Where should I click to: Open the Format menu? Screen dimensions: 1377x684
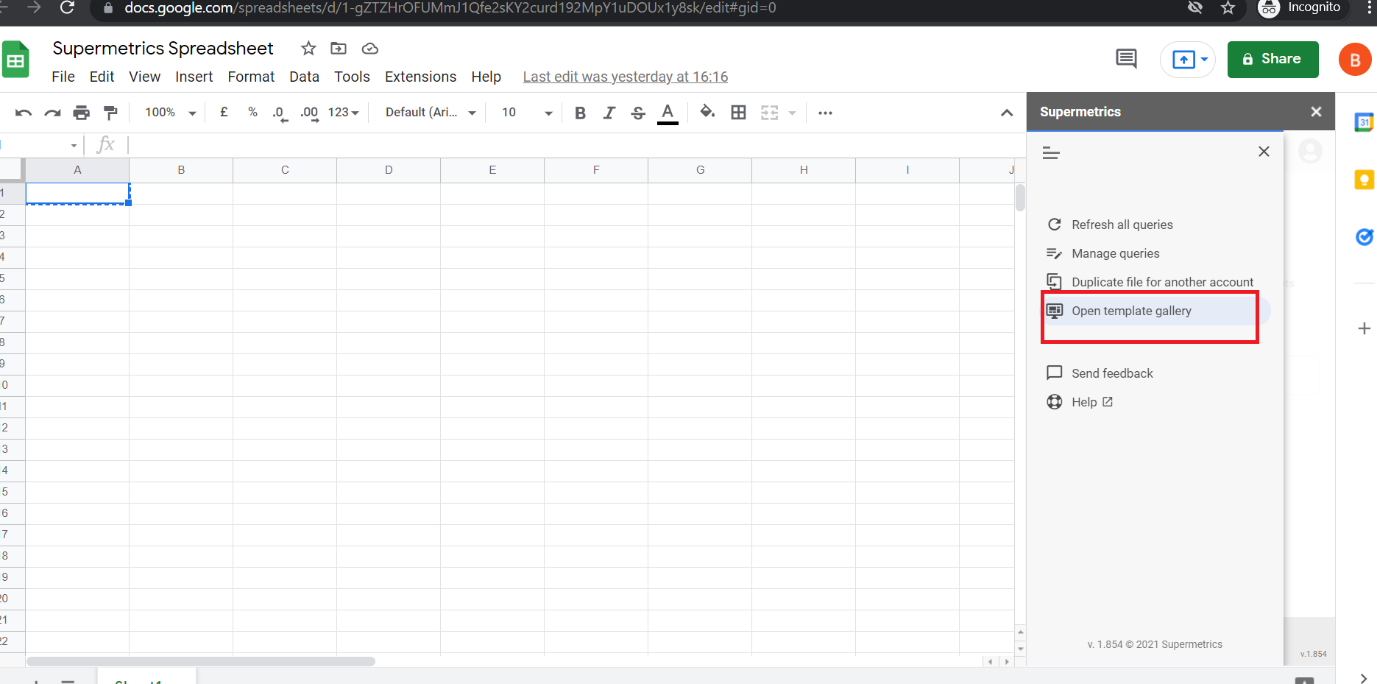click(x=251, y=77)
